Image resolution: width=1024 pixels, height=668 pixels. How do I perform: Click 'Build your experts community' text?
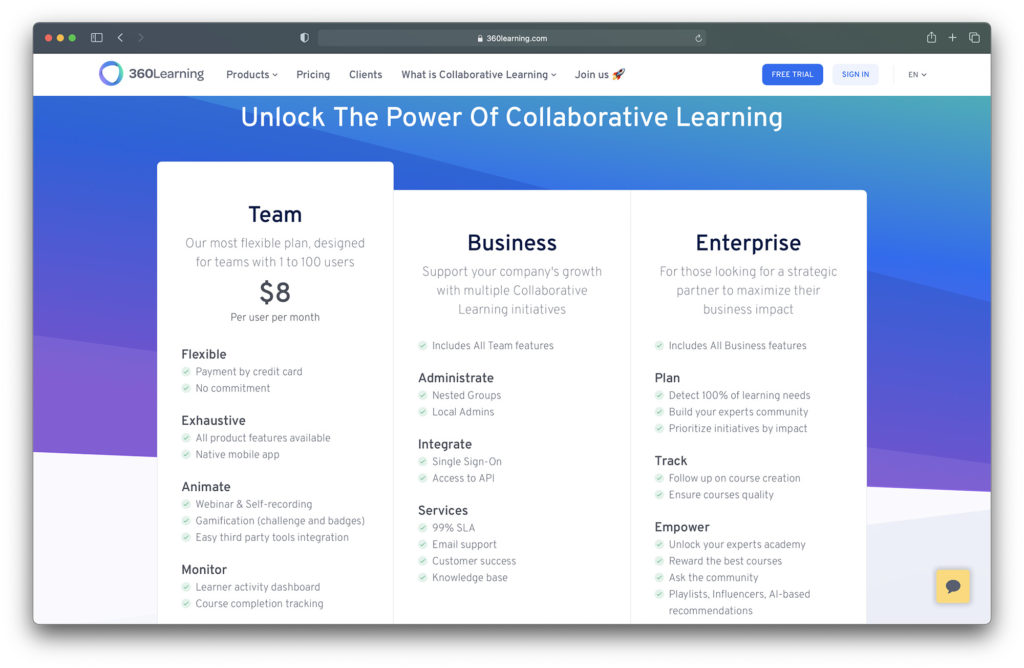(738, 412)
